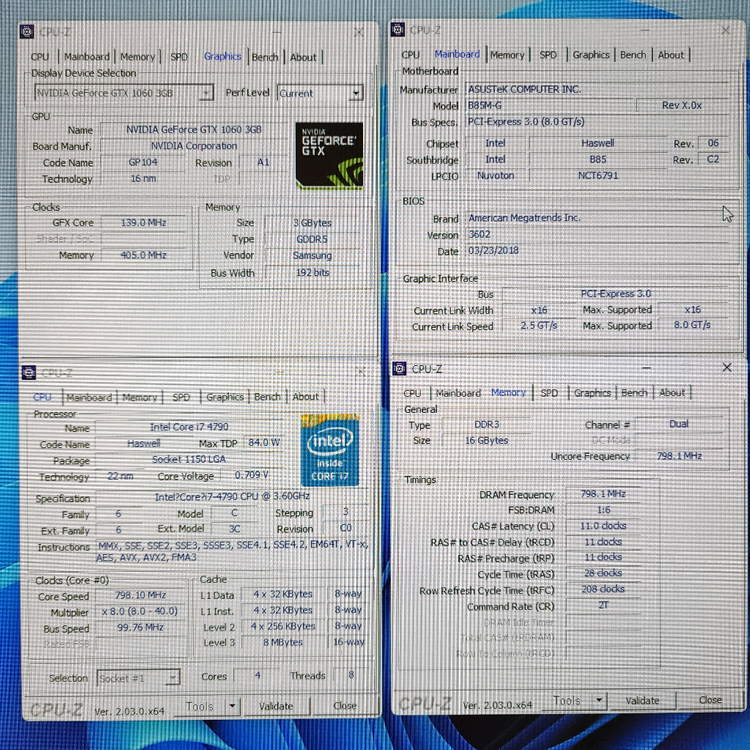Screen dimensions: 750x750
Task: Click LPCIO model value NCT6791
Action: (598, 176)
